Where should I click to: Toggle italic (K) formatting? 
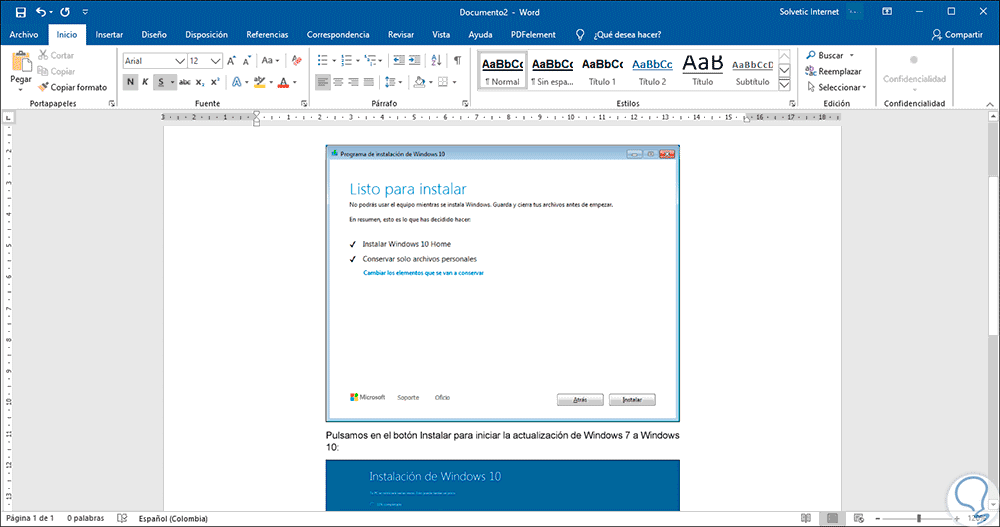click(145, 82)
